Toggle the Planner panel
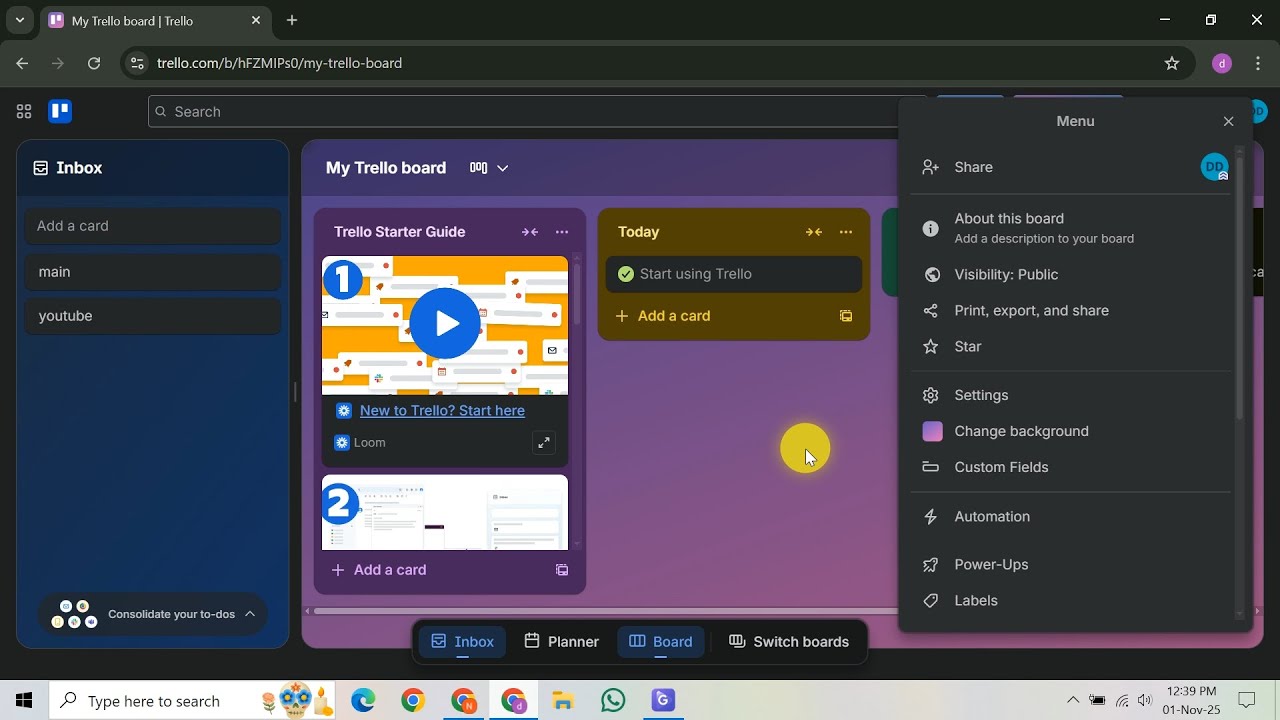This screenshot has height=720, width=1280. pos(561,642)
